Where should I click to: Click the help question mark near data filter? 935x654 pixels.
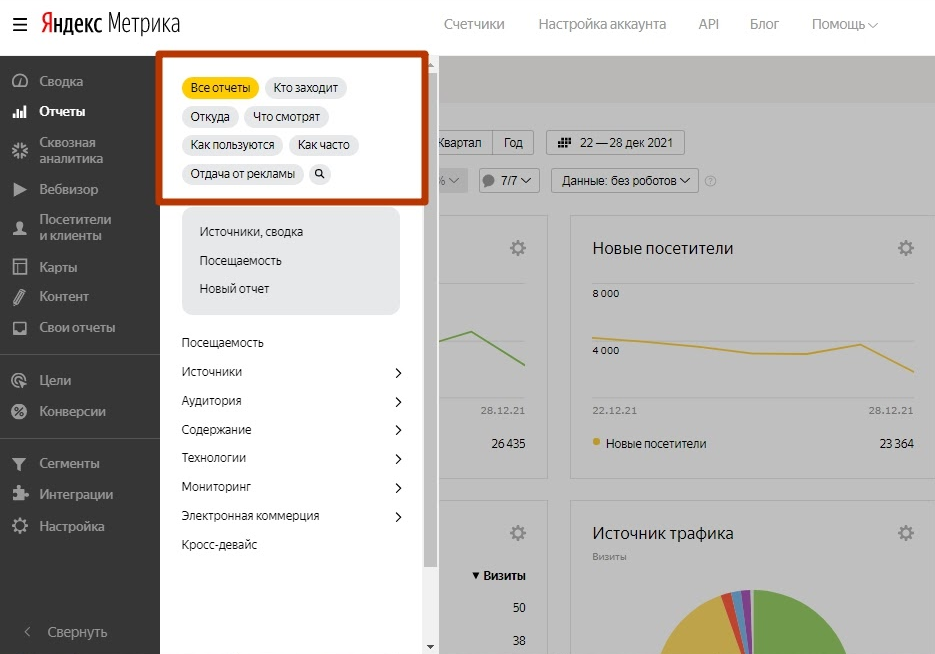coord(710,181)
